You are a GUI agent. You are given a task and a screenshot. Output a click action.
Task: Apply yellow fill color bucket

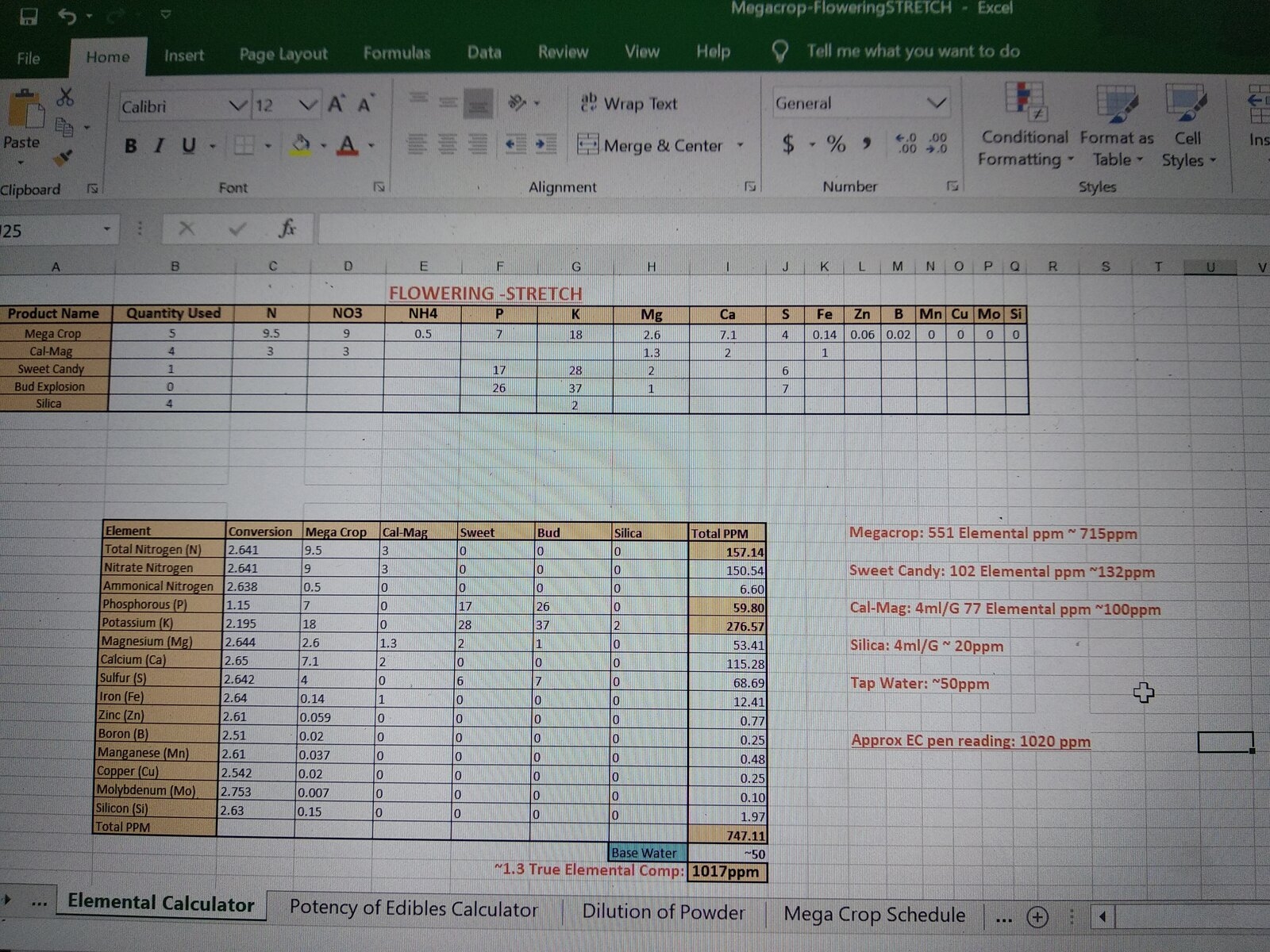click(301, 144)
